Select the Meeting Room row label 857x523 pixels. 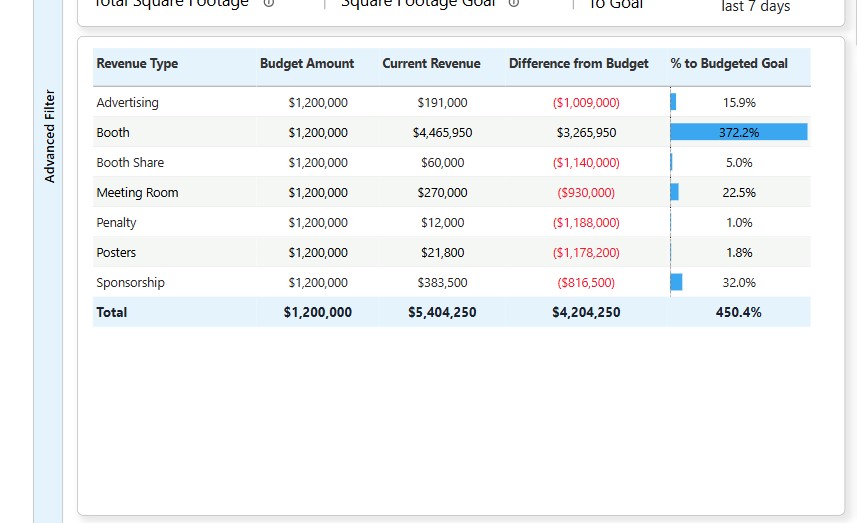pos(137,192)
